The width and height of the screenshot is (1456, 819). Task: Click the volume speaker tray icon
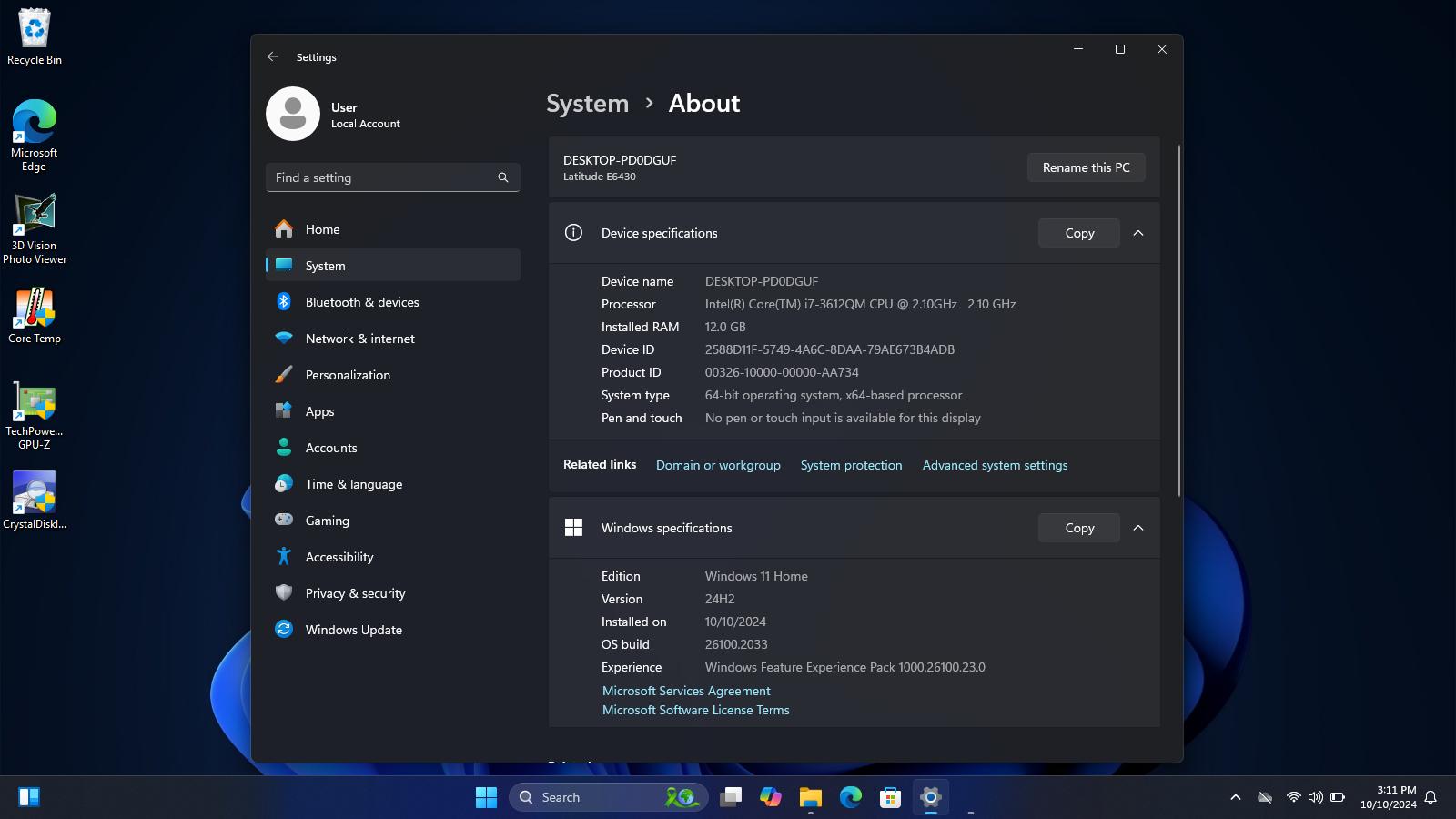click(x=1315, y=797)
